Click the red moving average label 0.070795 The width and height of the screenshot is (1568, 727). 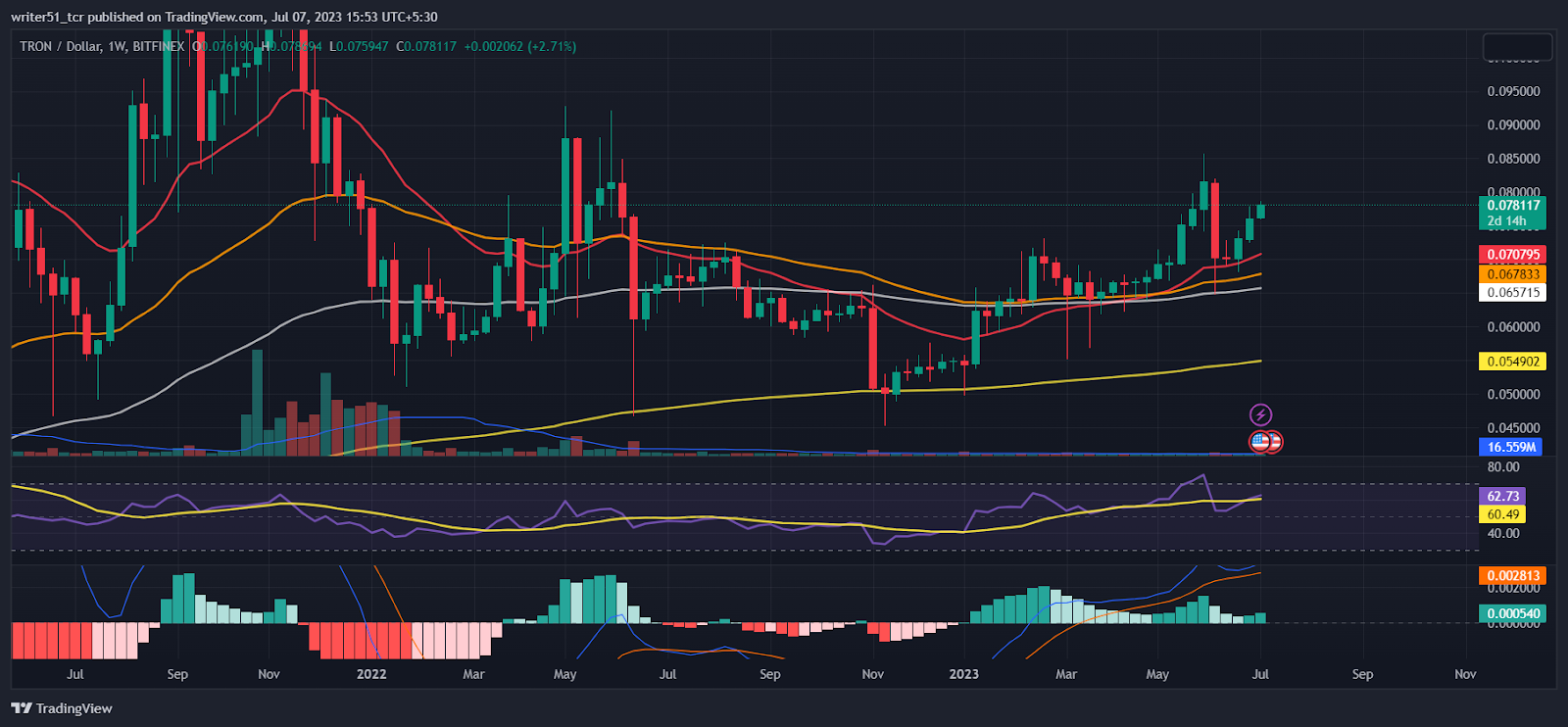coord(1513,255)
